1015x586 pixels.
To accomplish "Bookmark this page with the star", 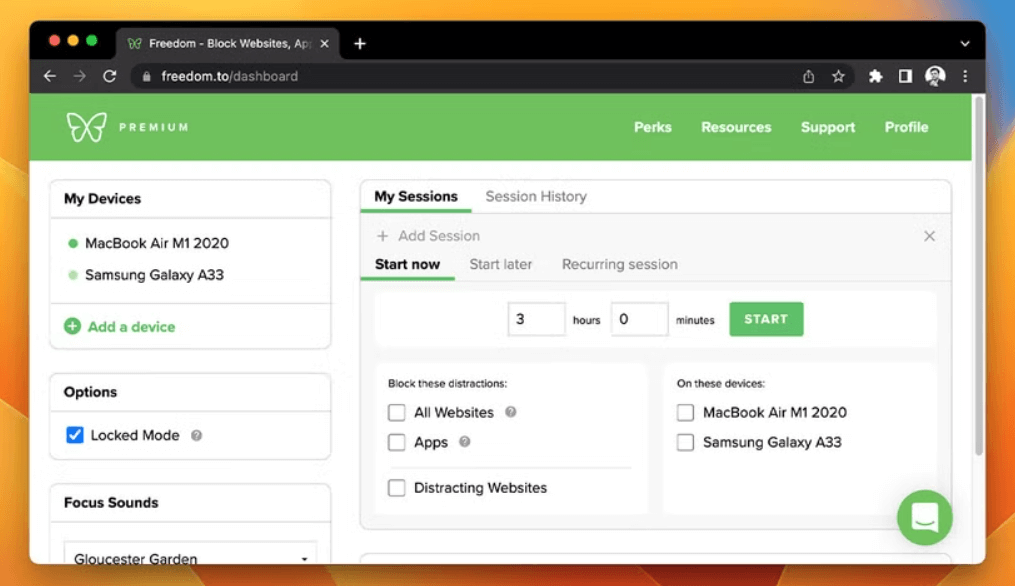I will 838,76.
